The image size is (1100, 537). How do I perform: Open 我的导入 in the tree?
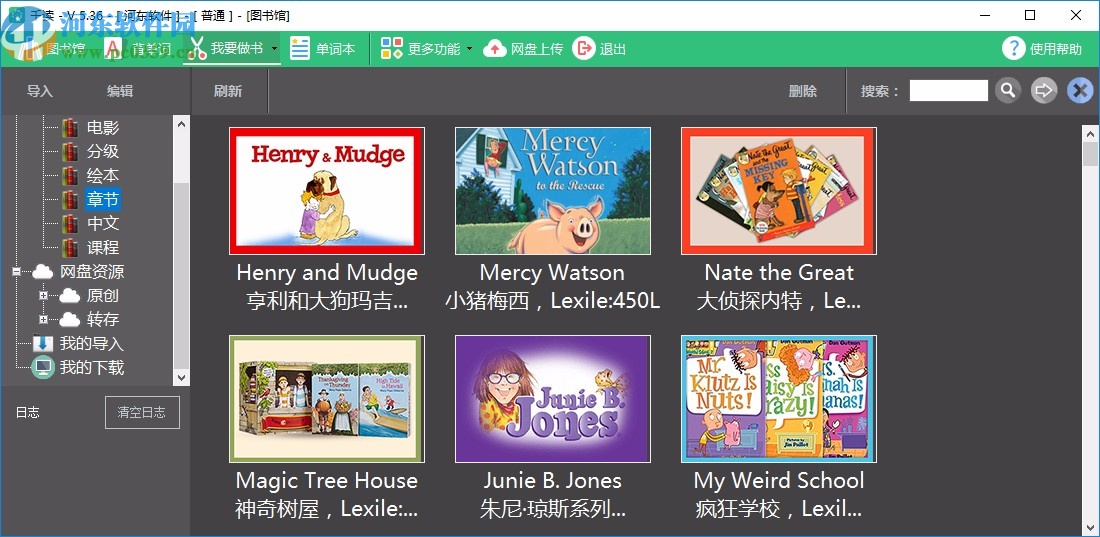(x=91, y=343)
